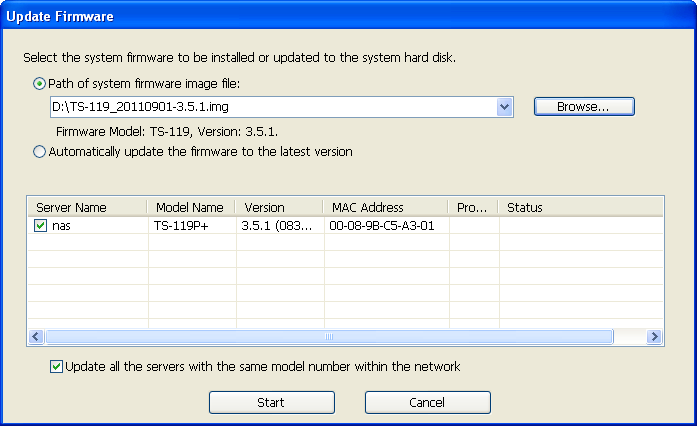Click the Browse... button
The image size is (697, 426).
pyautogui.click(x=584, y=107)
